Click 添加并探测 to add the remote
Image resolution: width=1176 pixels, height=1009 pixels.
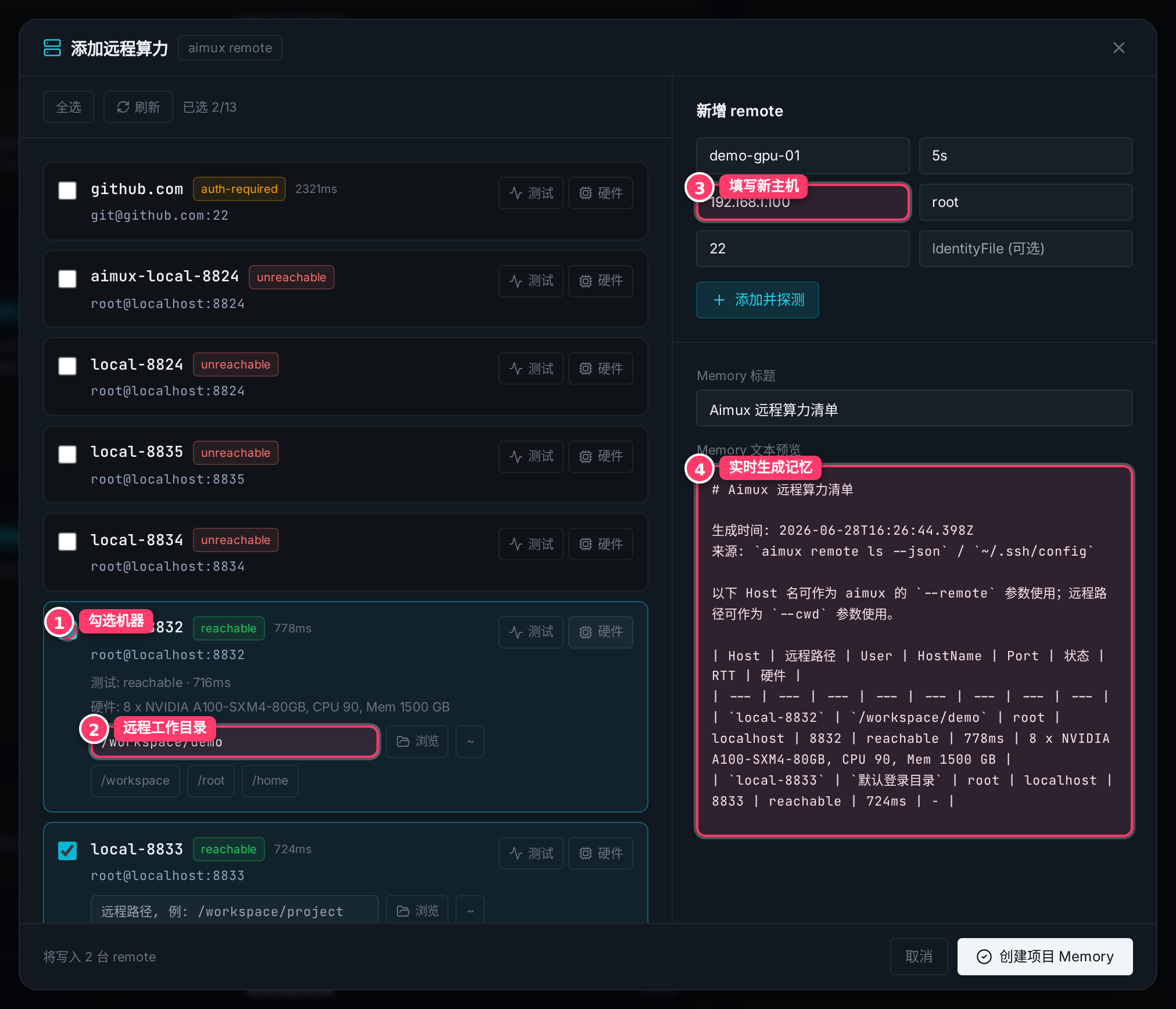[758, 300]
